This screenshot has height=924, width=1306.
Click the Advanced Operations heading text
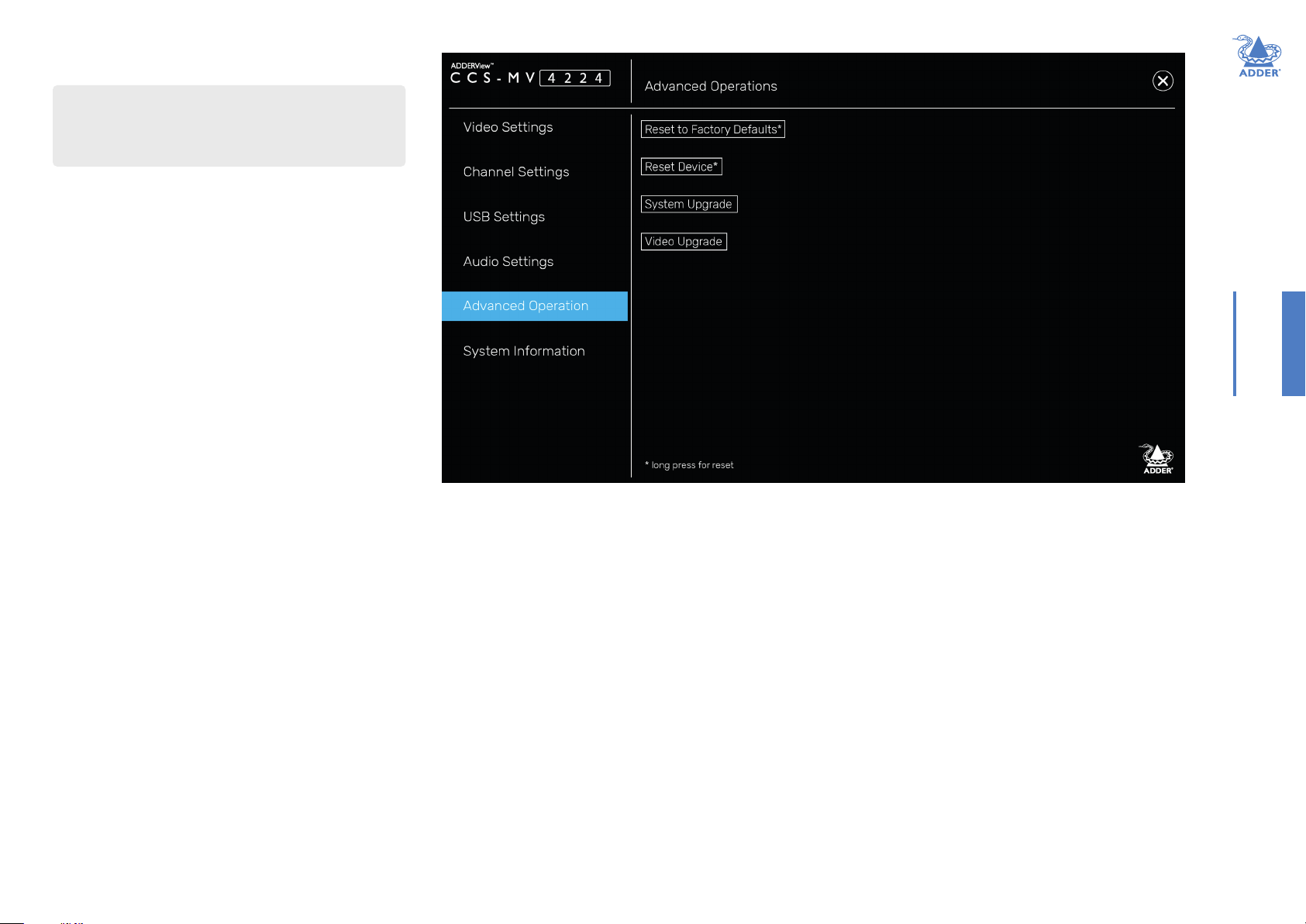click(x=711, y=86)
